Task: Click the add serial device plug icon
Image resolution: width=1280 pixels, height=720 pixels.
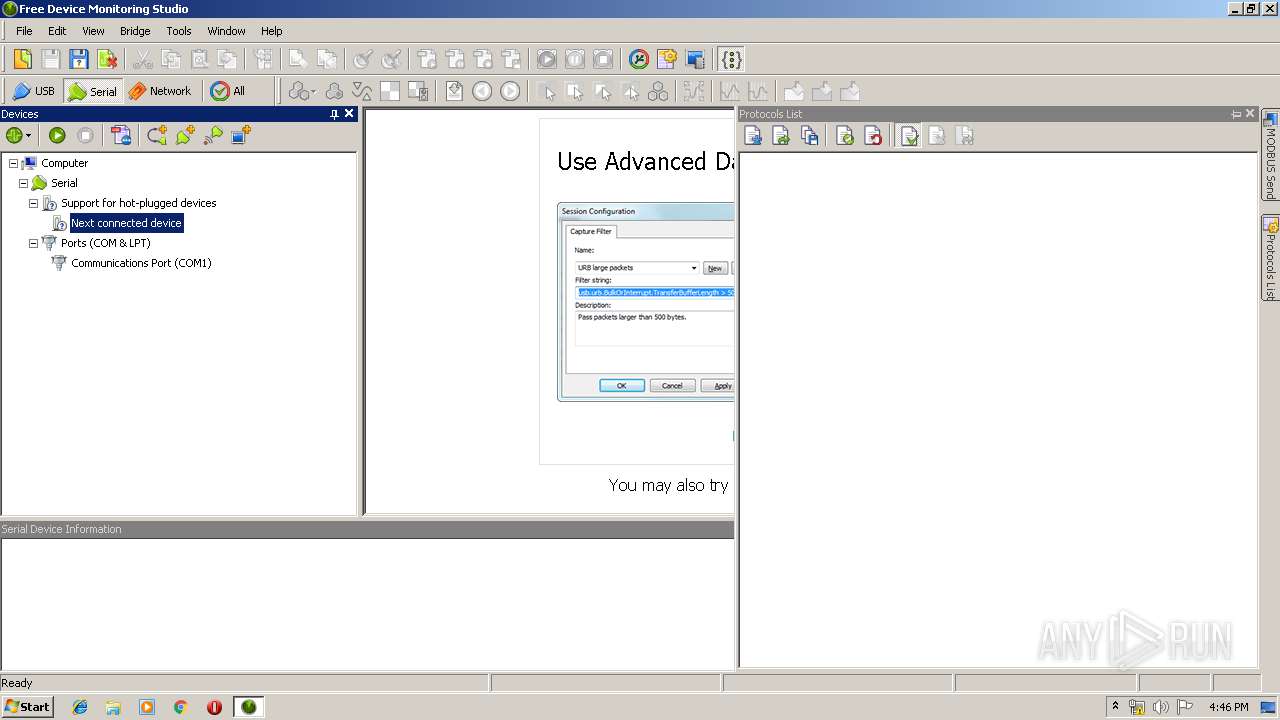Action: (185, 135)
